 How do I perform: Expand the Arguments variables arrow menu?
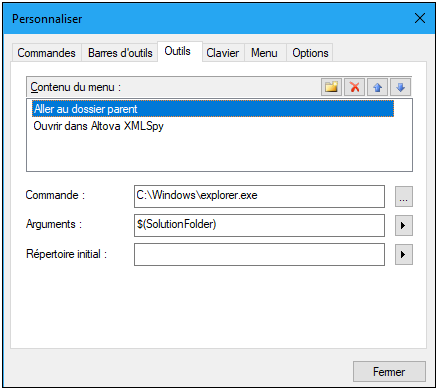coord(404,226)
